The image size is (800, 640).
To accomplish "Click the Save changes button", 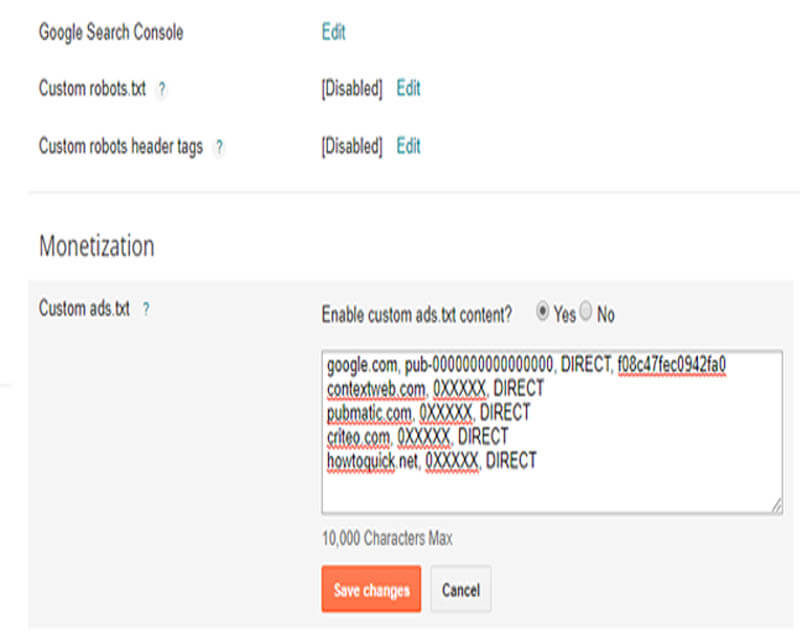I will (371, 589).
